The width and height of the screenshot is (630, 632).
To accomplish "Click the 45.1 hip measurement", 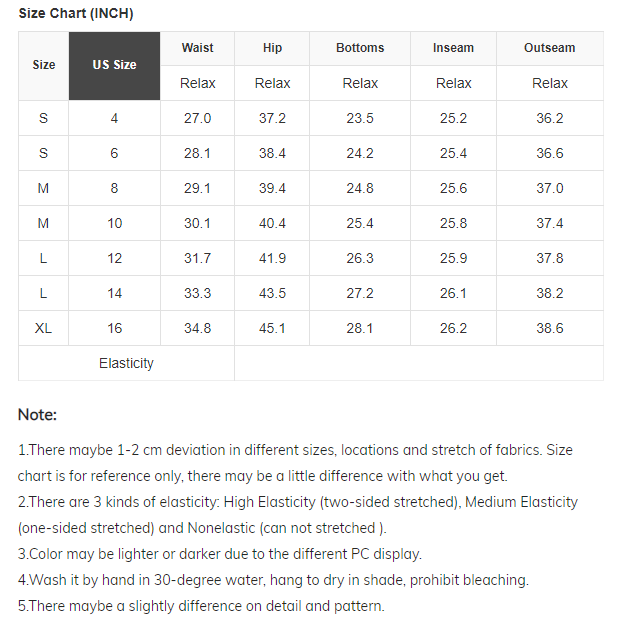I will (x=272, y=328).
